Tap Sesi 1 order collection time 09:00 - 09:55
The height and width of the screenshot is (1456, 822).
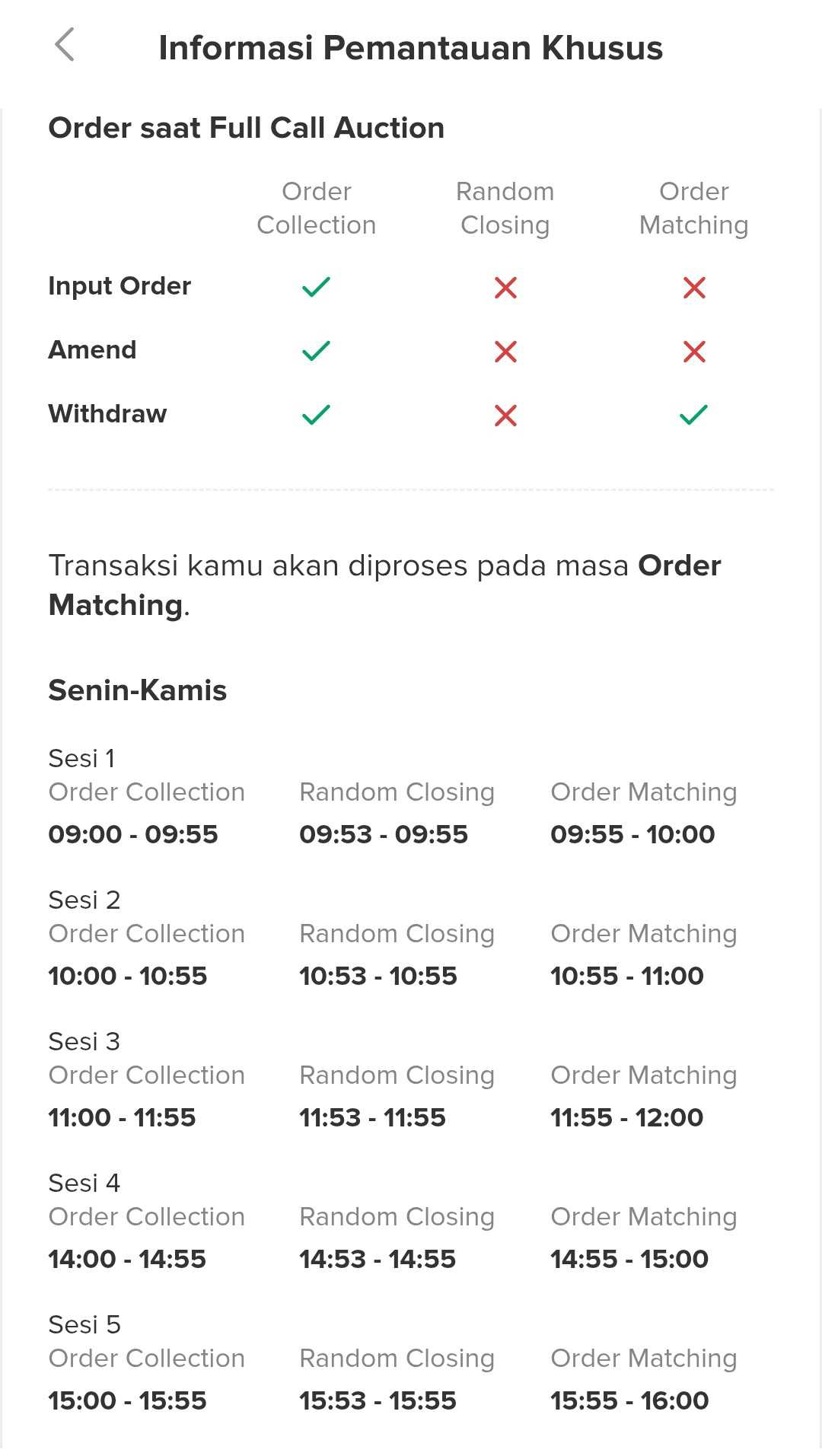coord(133,834)
